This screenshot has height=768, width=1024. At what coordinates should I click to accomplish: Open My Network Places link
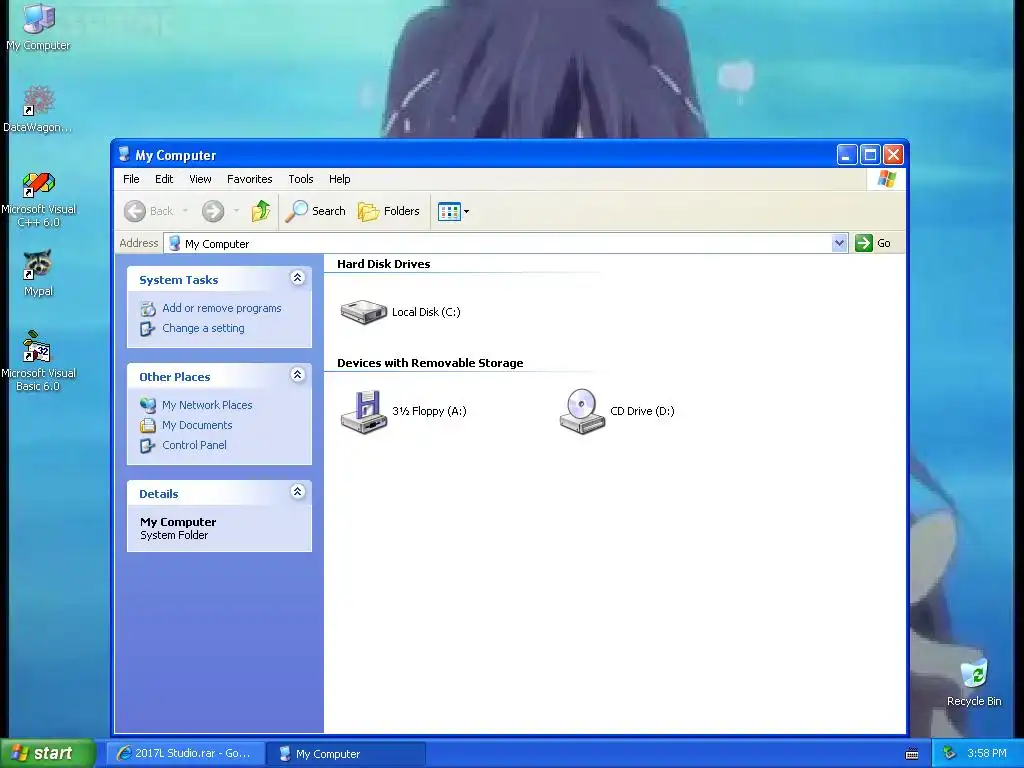[x=207, y=405]
